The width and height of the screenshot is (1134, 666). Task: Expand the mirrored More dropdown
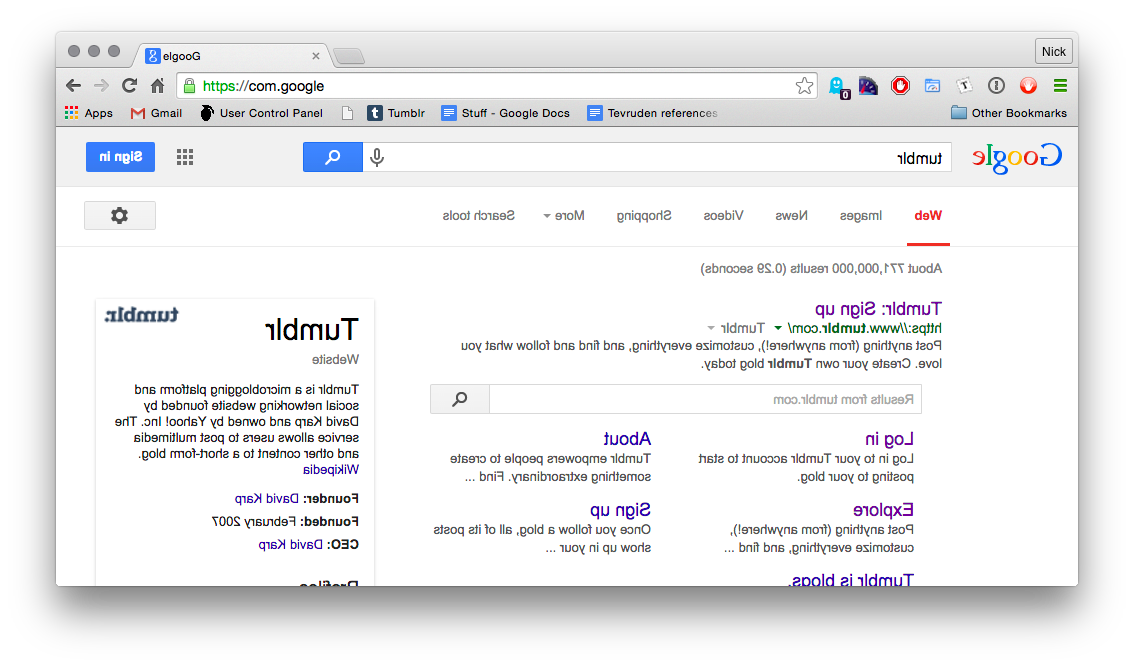click(563, 215)
